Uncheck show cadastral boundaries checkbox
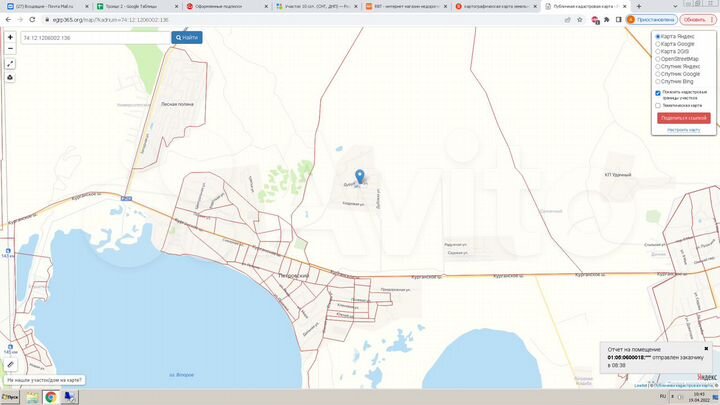Screen dimensions: 720x405 pos(658,93)
